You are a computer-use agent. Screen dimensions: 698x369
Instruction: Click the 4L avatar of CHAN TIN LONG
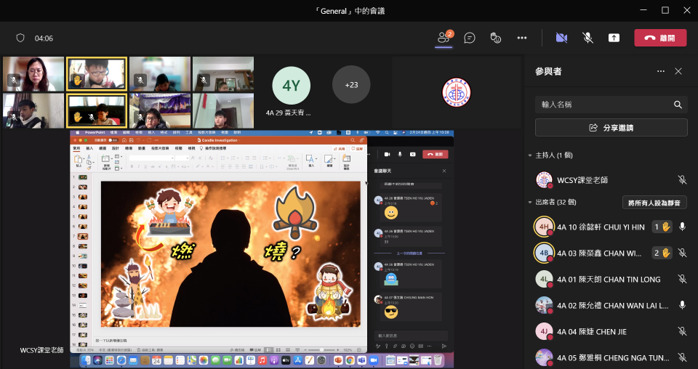tap(544, 279)
